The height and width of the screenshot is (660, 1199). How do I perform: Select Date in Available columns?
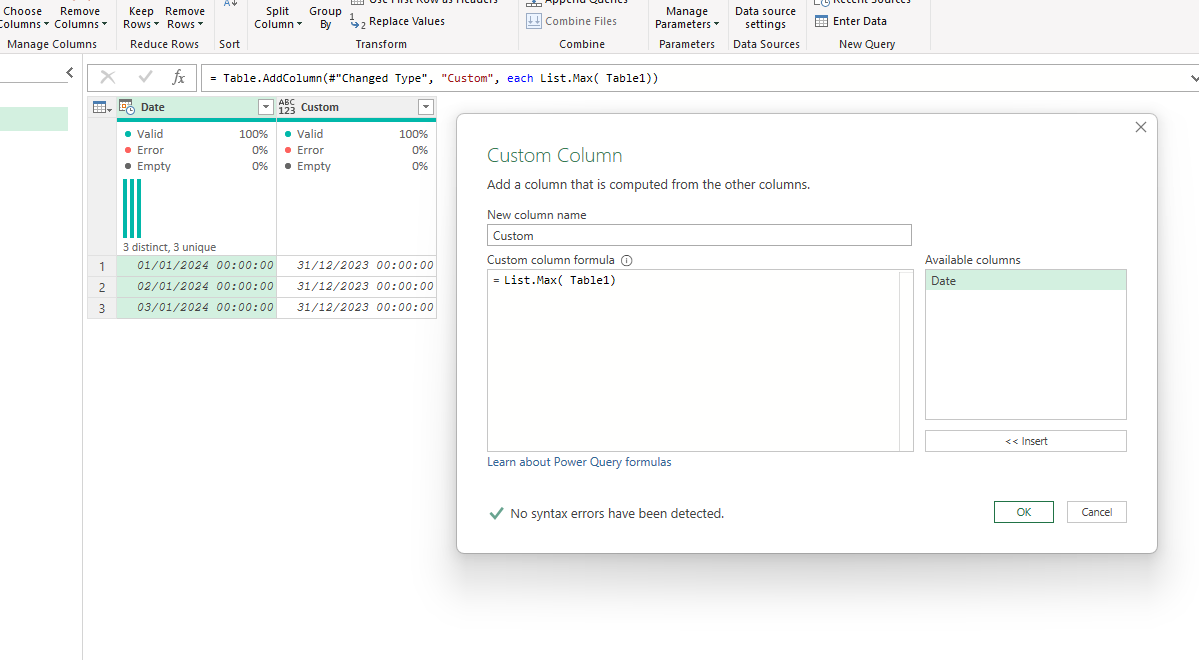[1025, 281]
